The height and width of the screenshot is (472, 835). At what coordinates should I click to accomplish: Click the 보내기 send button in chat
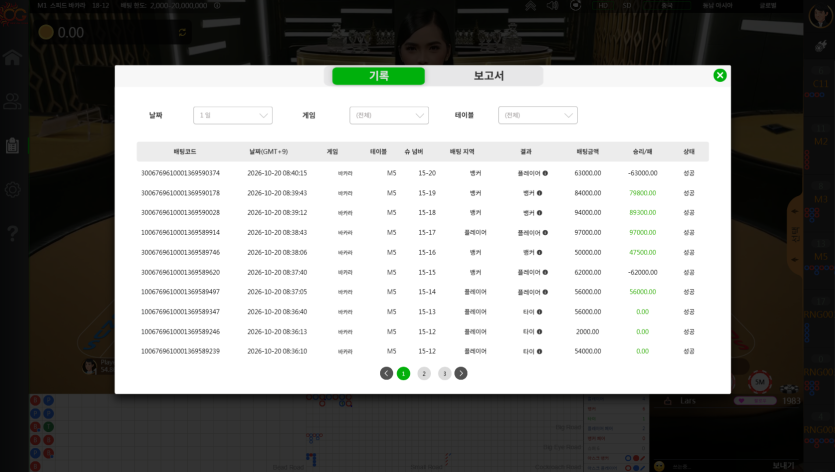click(783, 466)
